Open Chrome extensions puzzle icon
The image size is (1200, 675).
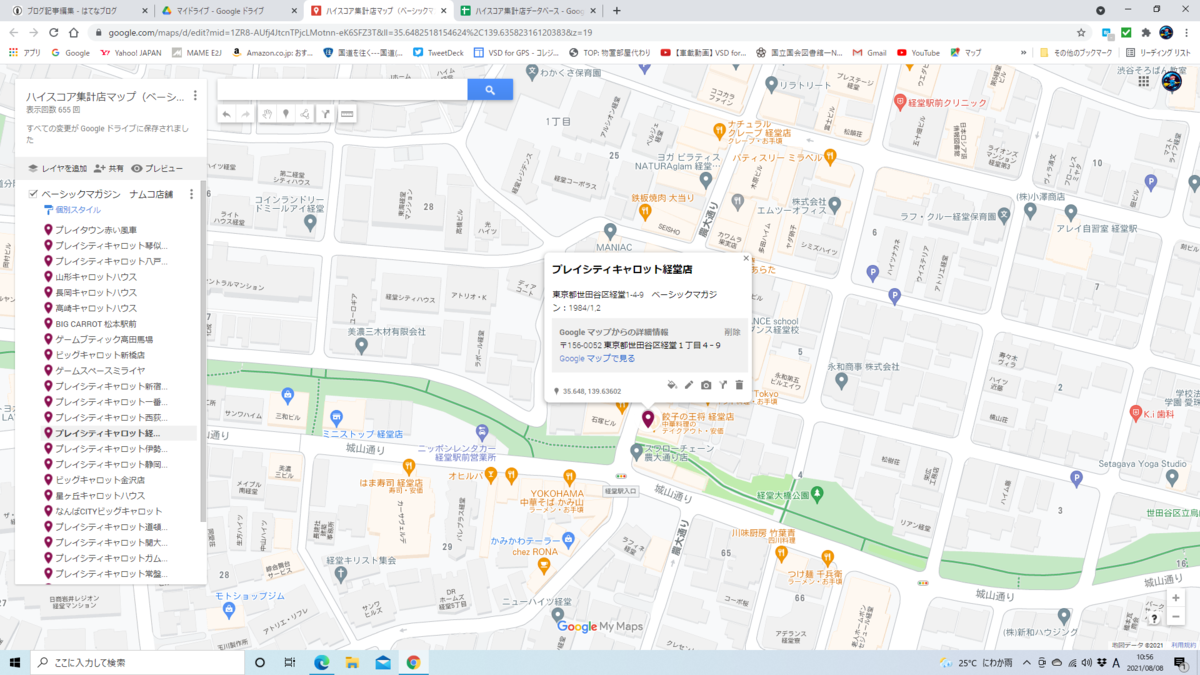click(x=1146, y=32)
